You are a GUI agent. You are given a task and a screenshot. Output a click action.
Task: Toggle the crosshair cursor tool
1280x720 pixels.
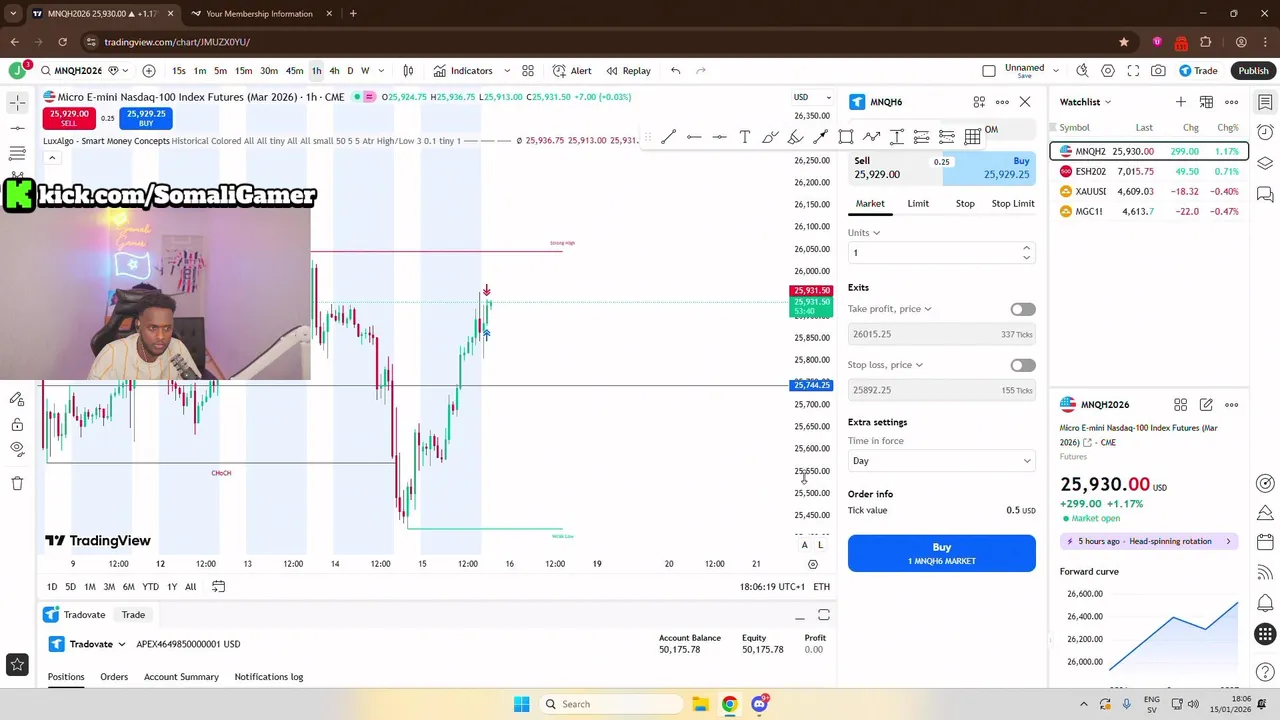pos(17,103)
